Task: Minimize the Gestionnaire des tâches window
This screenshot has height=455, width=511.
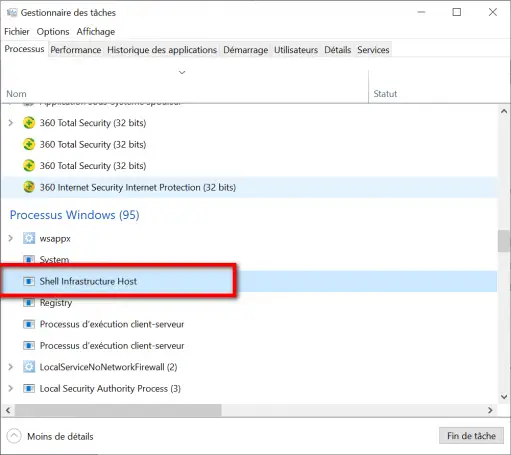Action: 421,12
